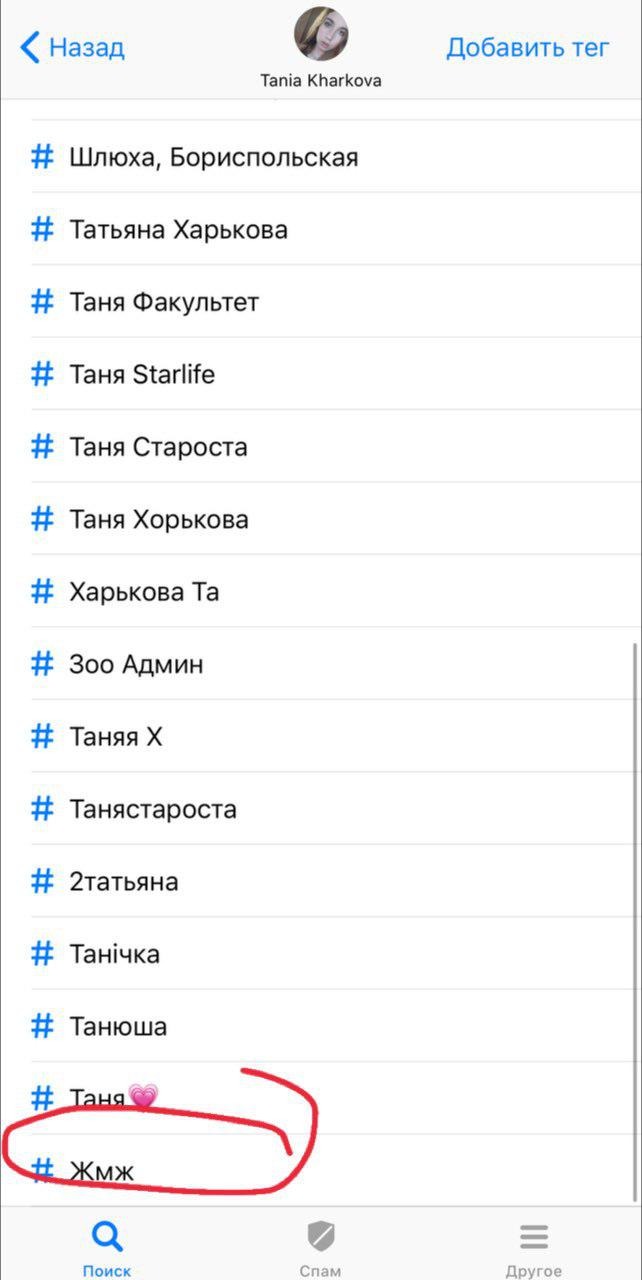Viewport: 642px width, 1280px height.
Task: Click the vertical scrollbar on right edge
Action: click(634, 922)
